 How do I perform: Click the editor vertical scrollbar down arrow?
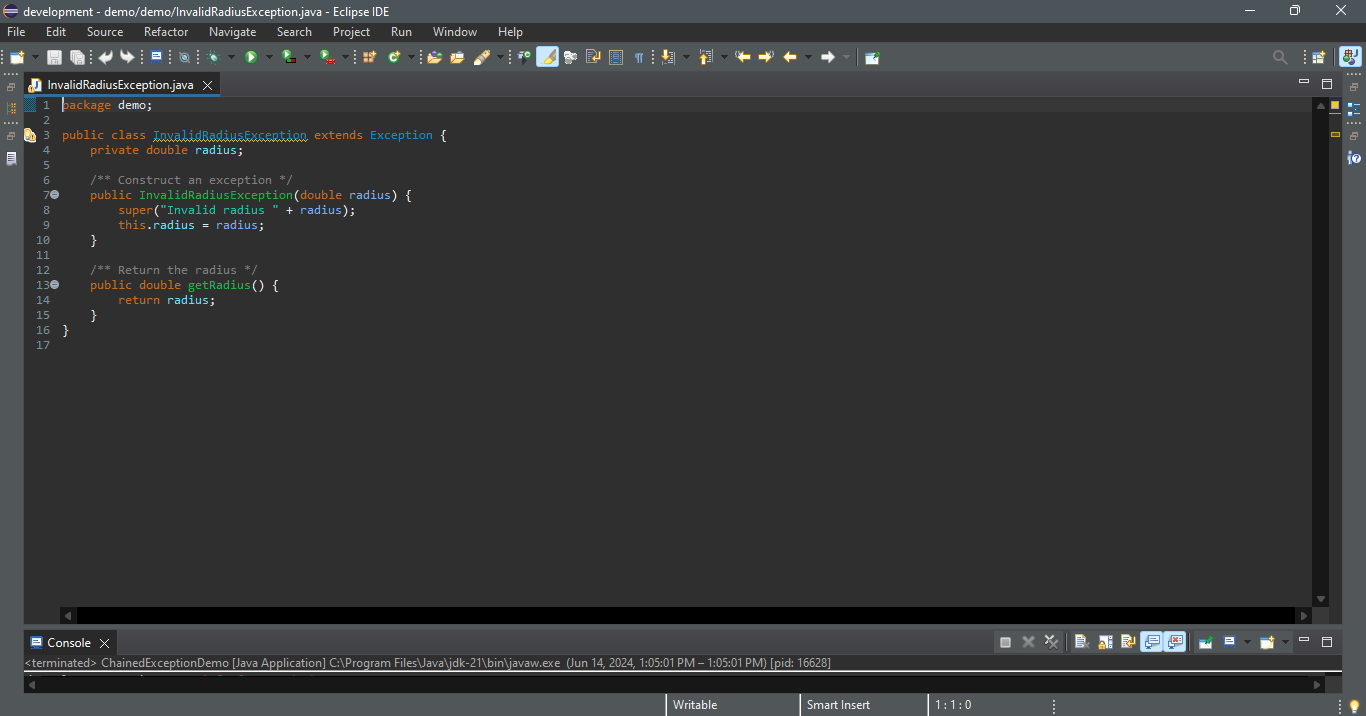coord(1320,599)
